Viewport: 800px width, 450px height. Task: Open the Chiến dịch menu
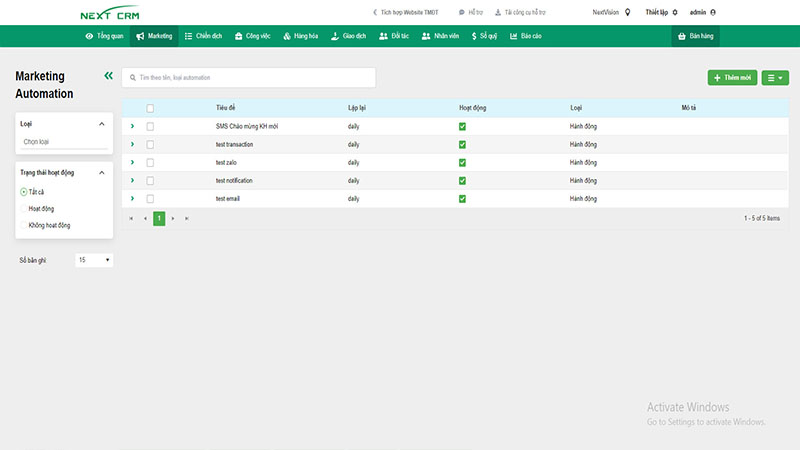(203, 36)
